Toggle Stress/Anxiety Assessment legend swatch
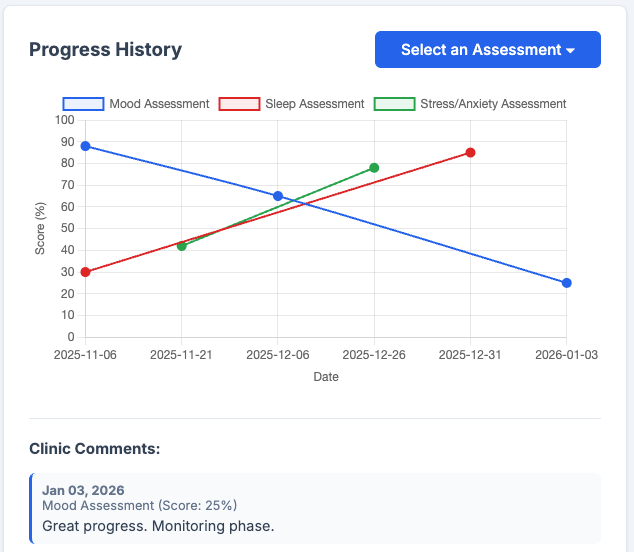Image resolution: width=634 pixels, height=552 pixels. [x=394, y=104]
